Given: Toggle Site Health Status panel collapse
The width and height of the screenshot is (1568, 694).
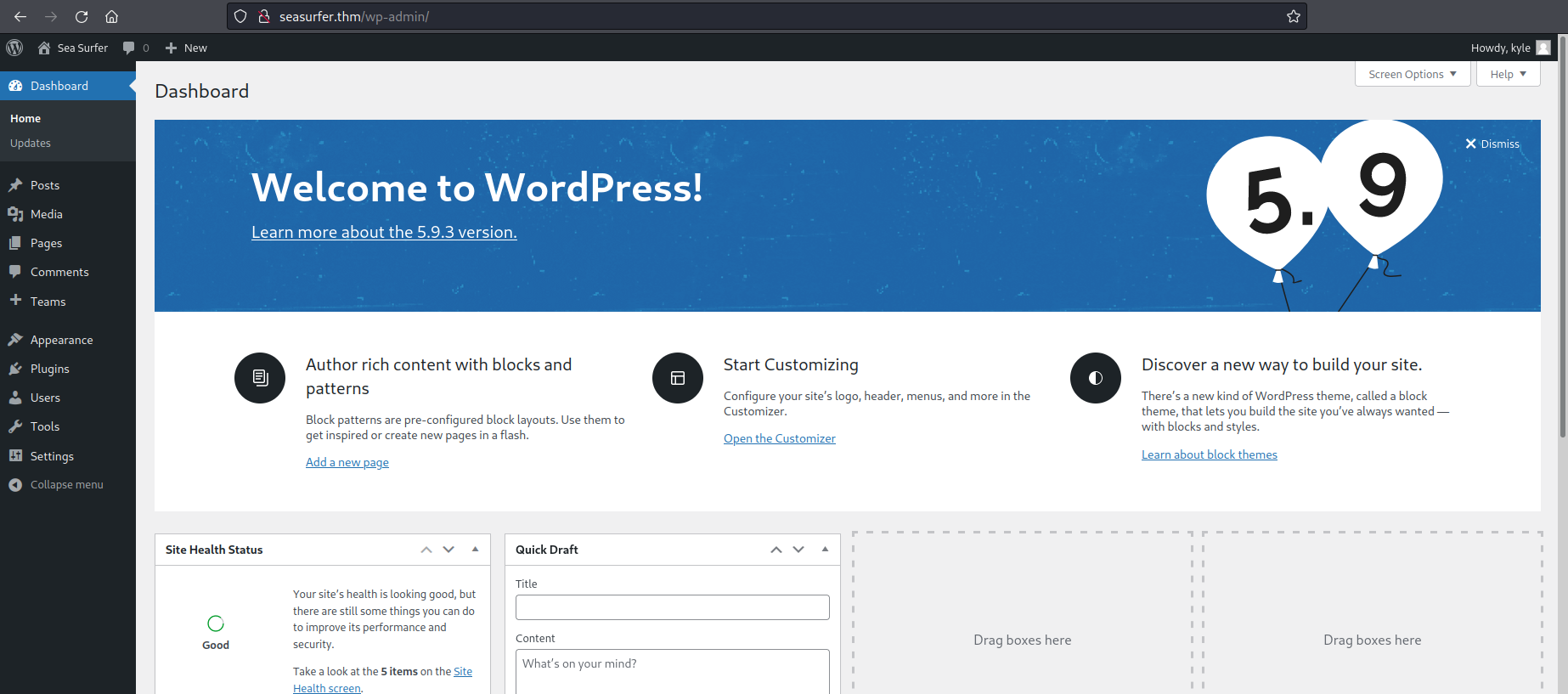Looking at the screenshot, I should (x=476, y=550).
